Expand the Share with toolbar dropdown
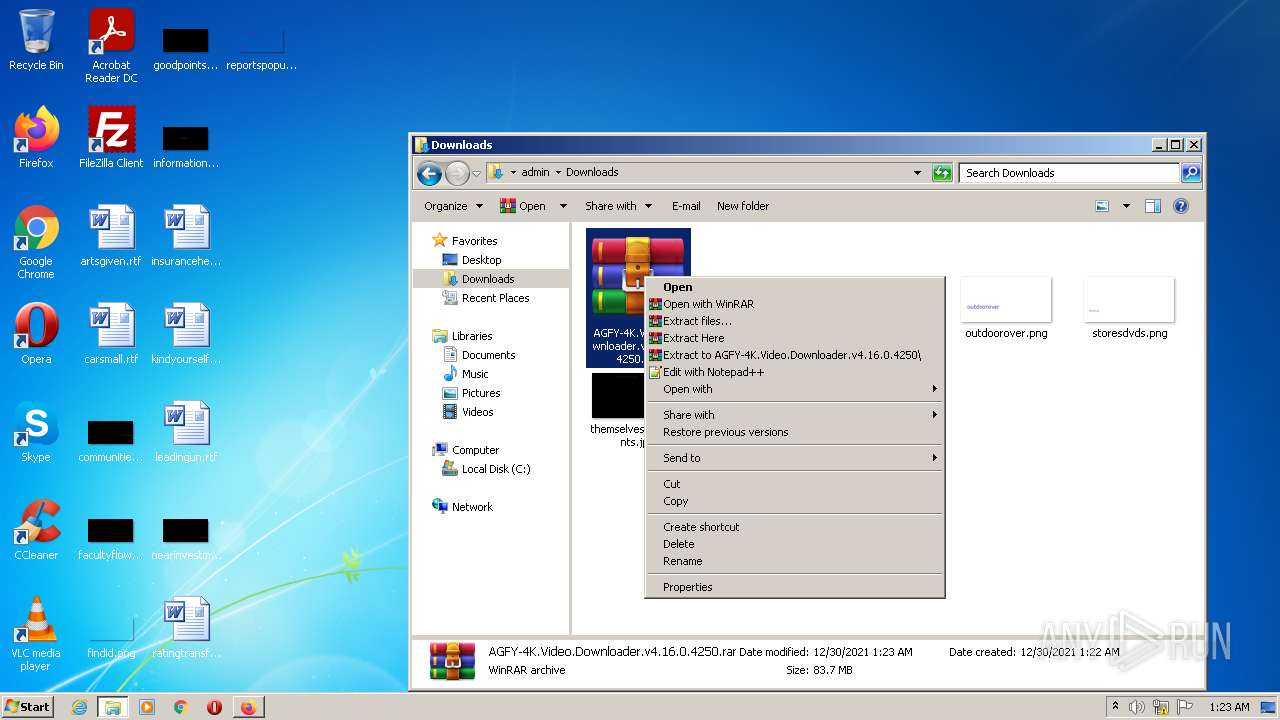The height and width of the screenshot is (720, 1280). click(618, 206)
